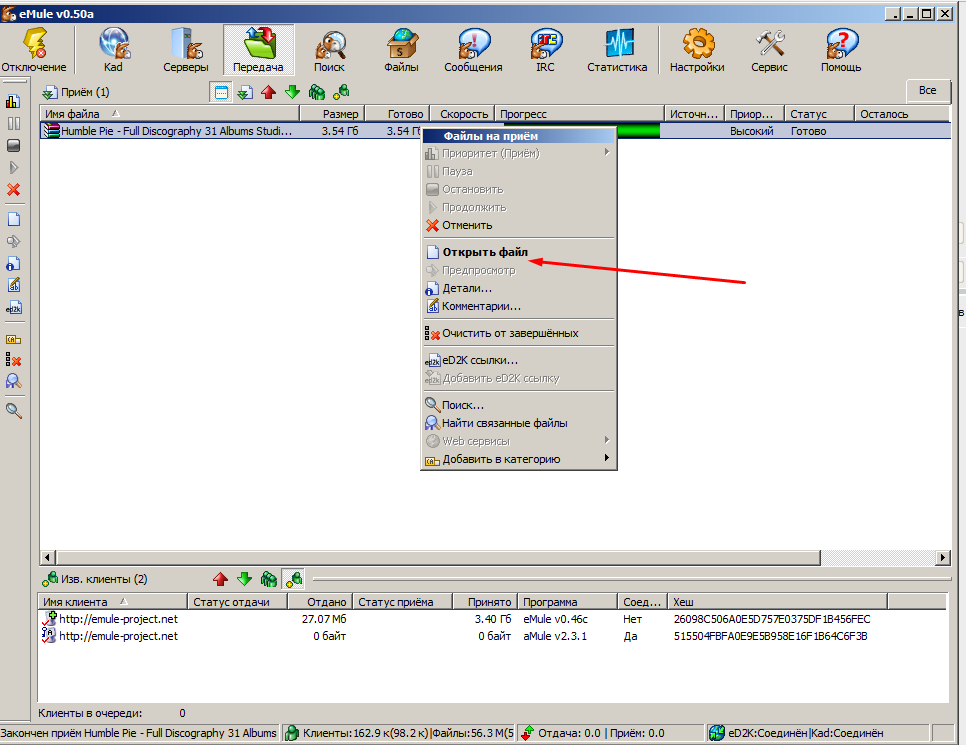Open the Файлы shared files page
Image resolution: width=966 pixels, height=745 pixels.
(402, 51)
